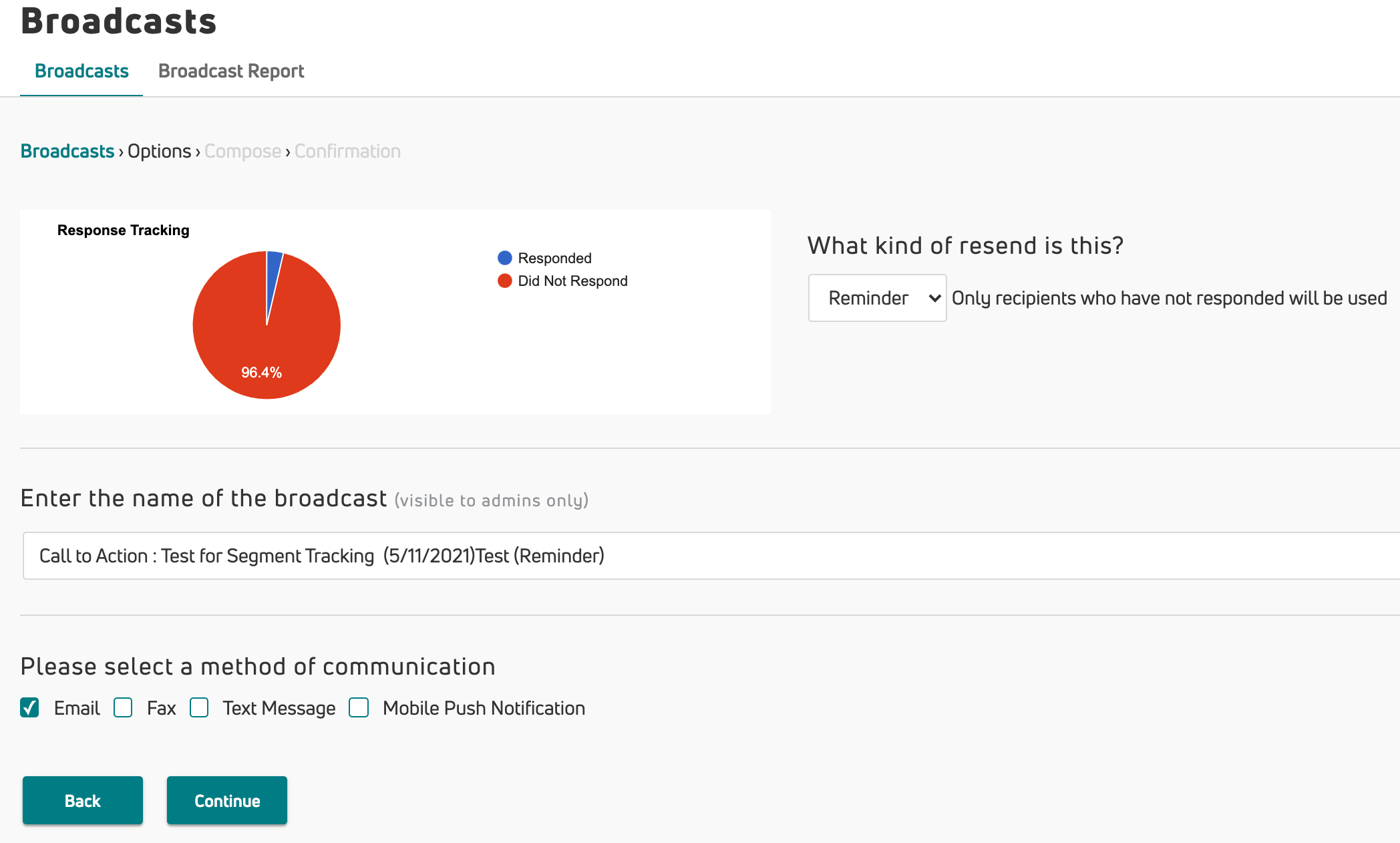Click the blue Responded legend dot
1400x843 pixels.
point(505,258)
